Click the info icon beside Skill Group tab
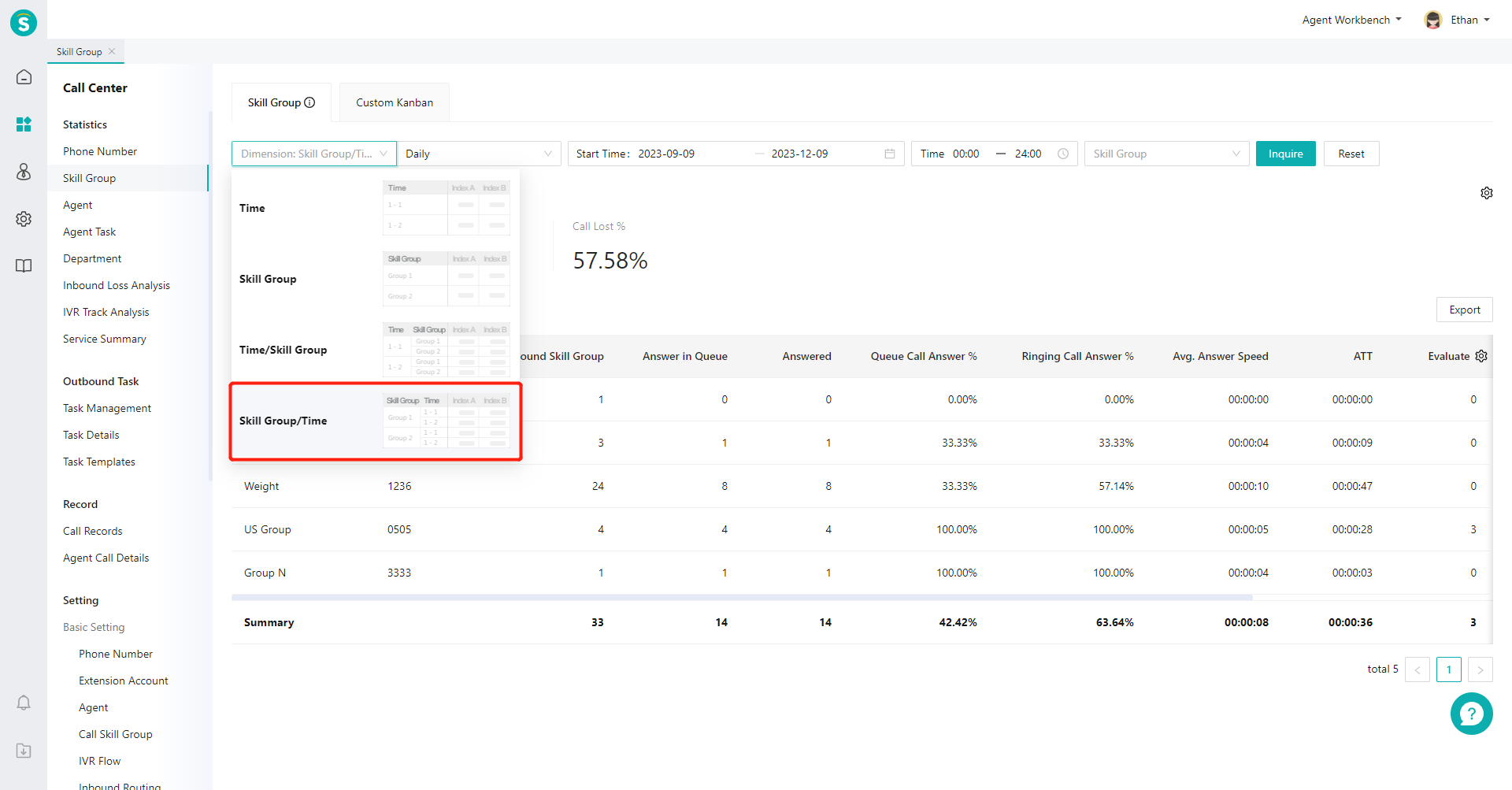Screen dimensions: 1512x790 [x=310, y=102]
